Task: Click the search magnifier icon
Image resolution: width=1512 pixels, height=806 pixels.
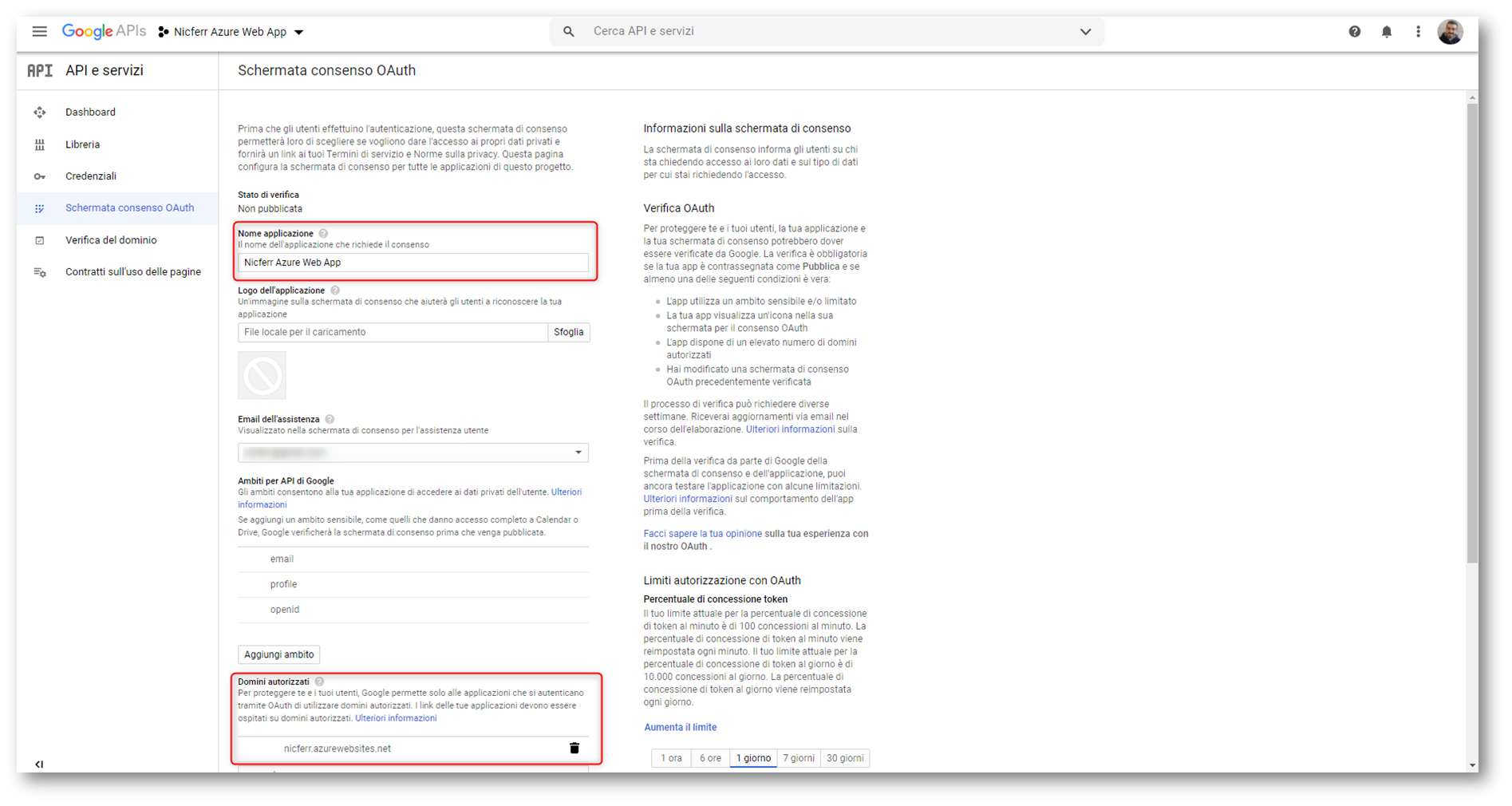Action: click(568, 31)
